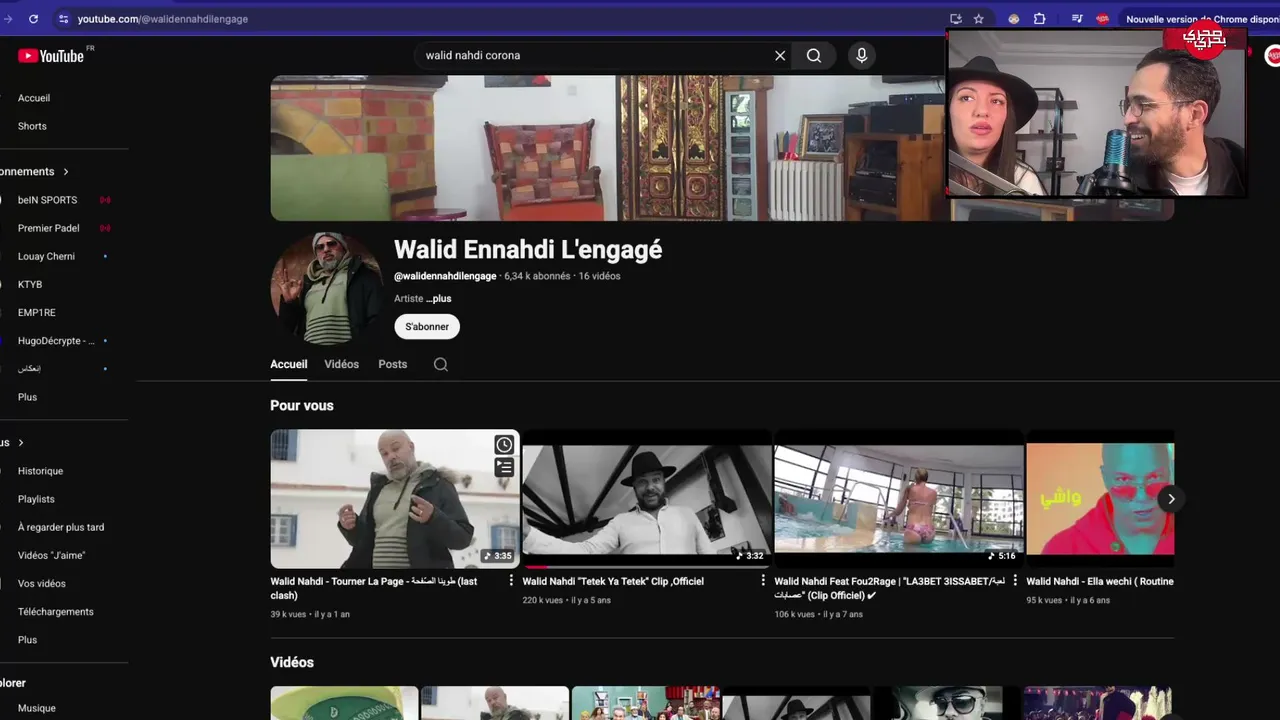Screen dimensions: 1280x720
Task: Bookmark this page with the star icon
Action: pos(979,19)
